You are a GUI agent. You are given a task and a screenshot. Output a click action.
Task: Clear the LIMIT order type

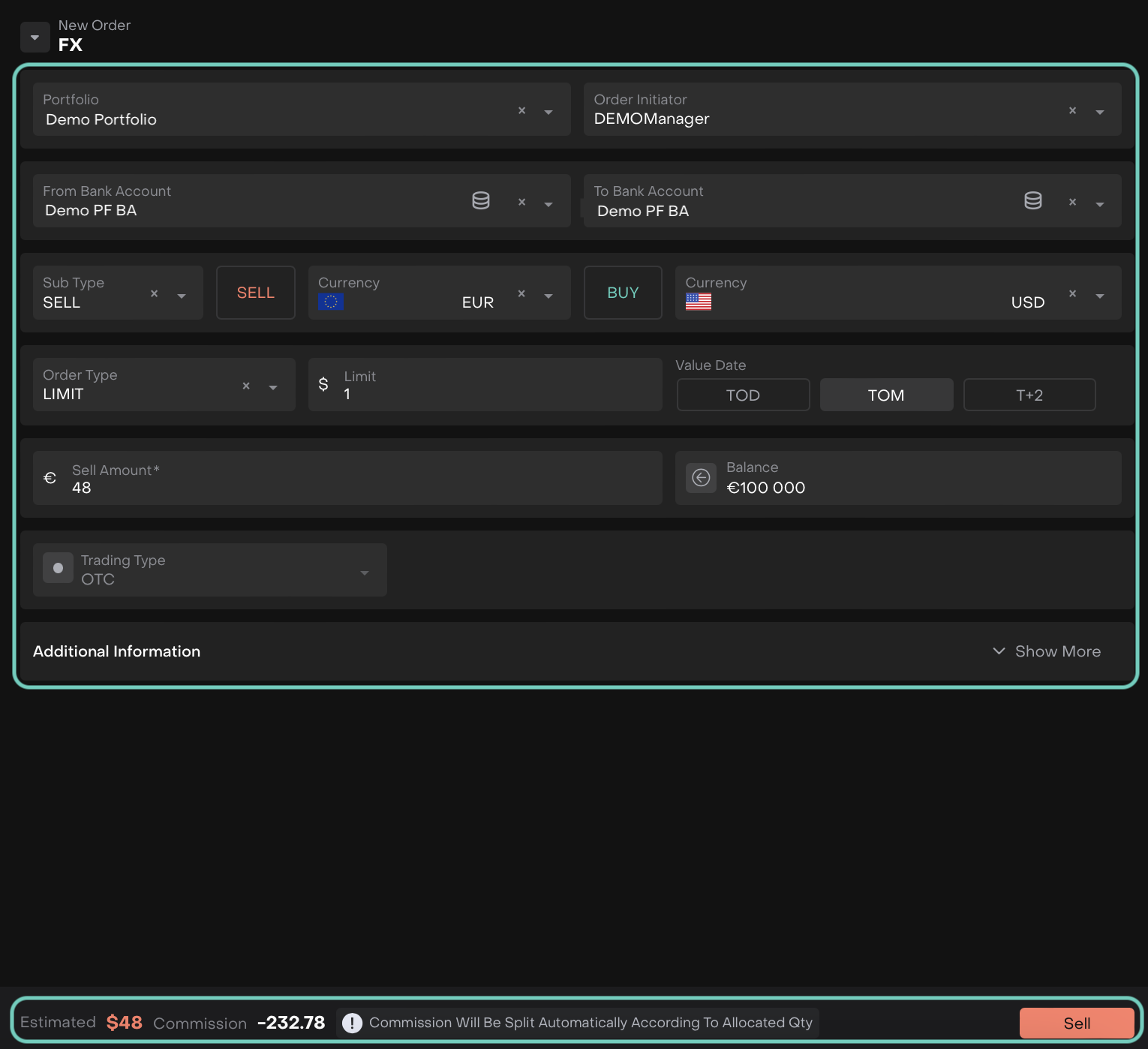coord(246,386)
